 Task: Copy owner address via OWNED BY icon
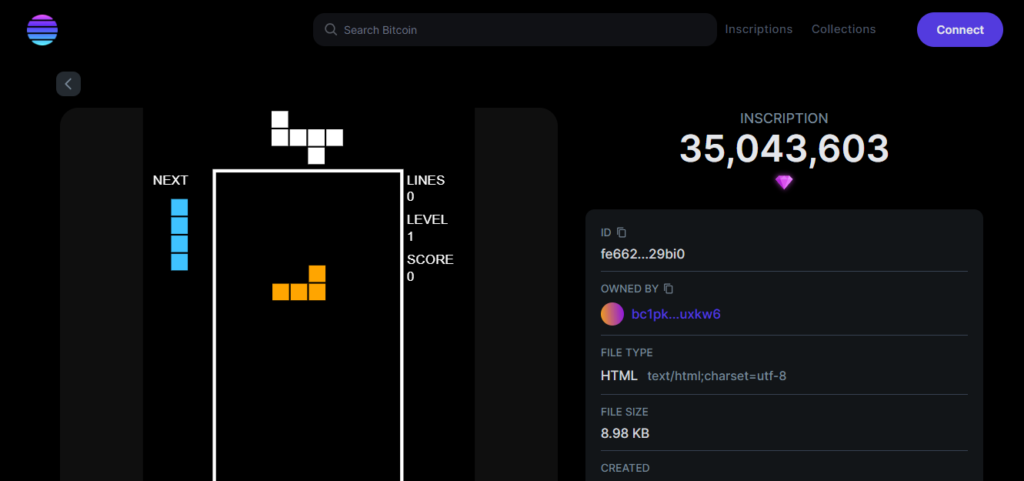[668, 289]
